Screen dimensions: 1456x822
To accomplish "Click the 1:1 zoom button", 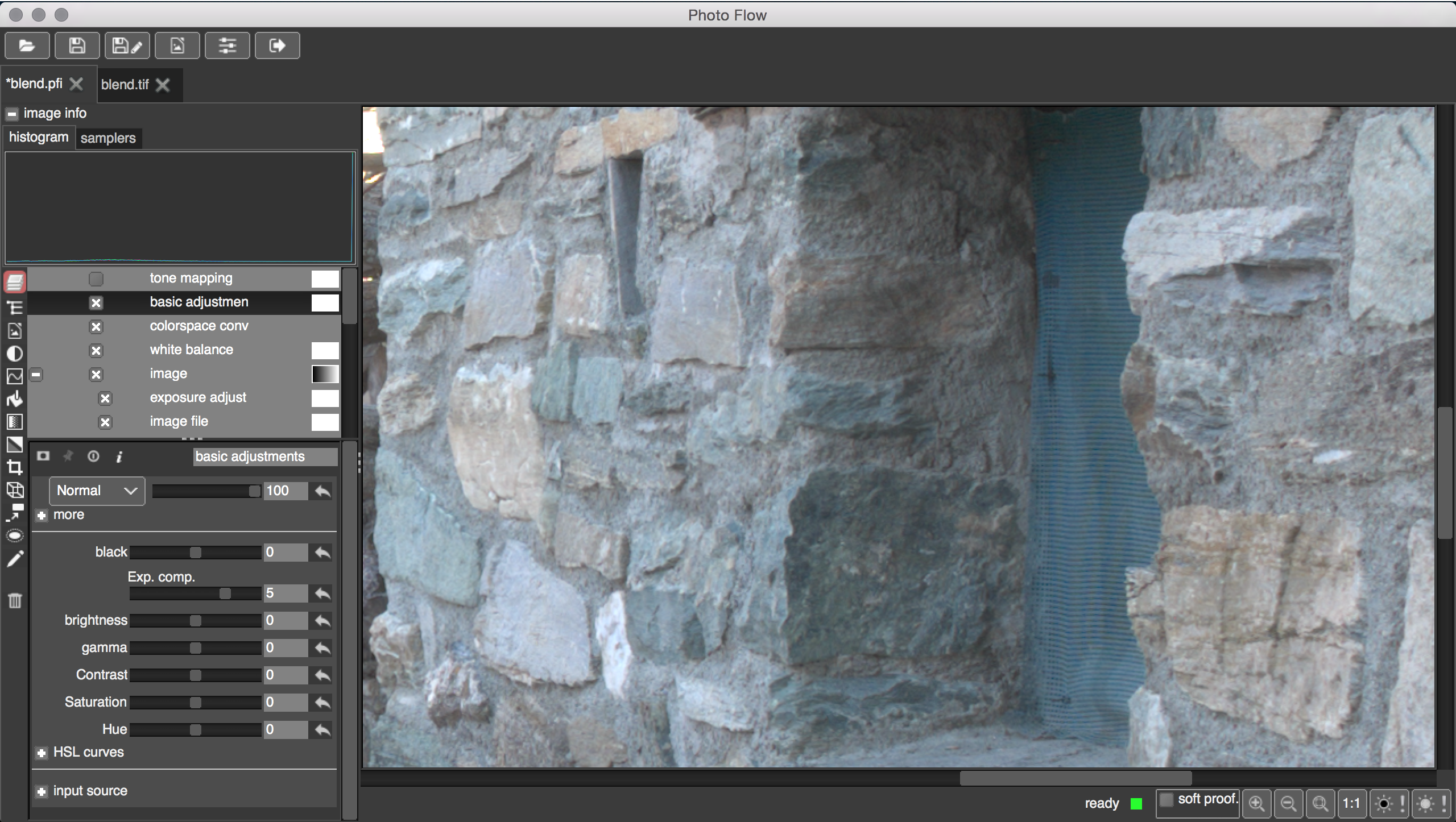I will pos(1351,803).
